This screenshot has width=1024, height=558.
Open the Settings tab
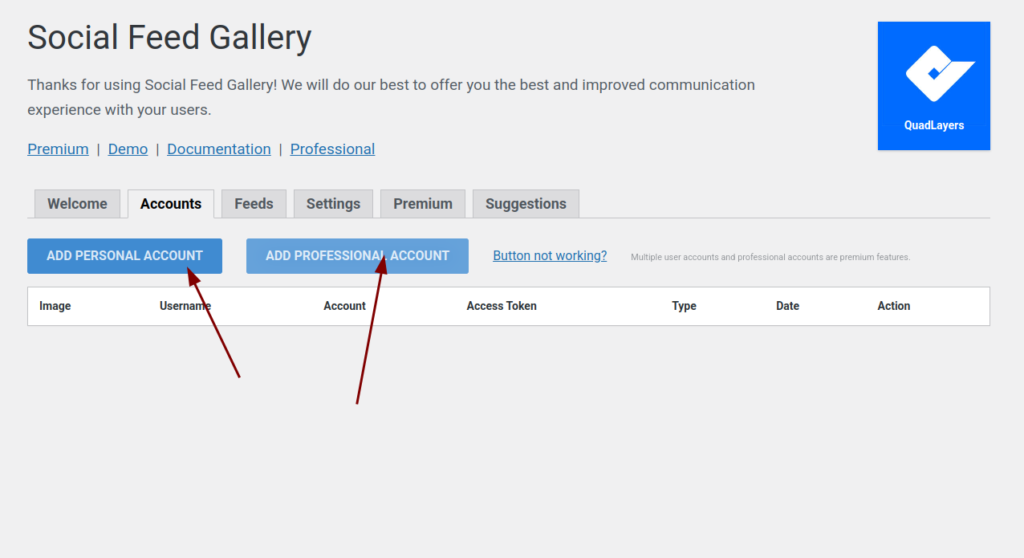(333, 204)
